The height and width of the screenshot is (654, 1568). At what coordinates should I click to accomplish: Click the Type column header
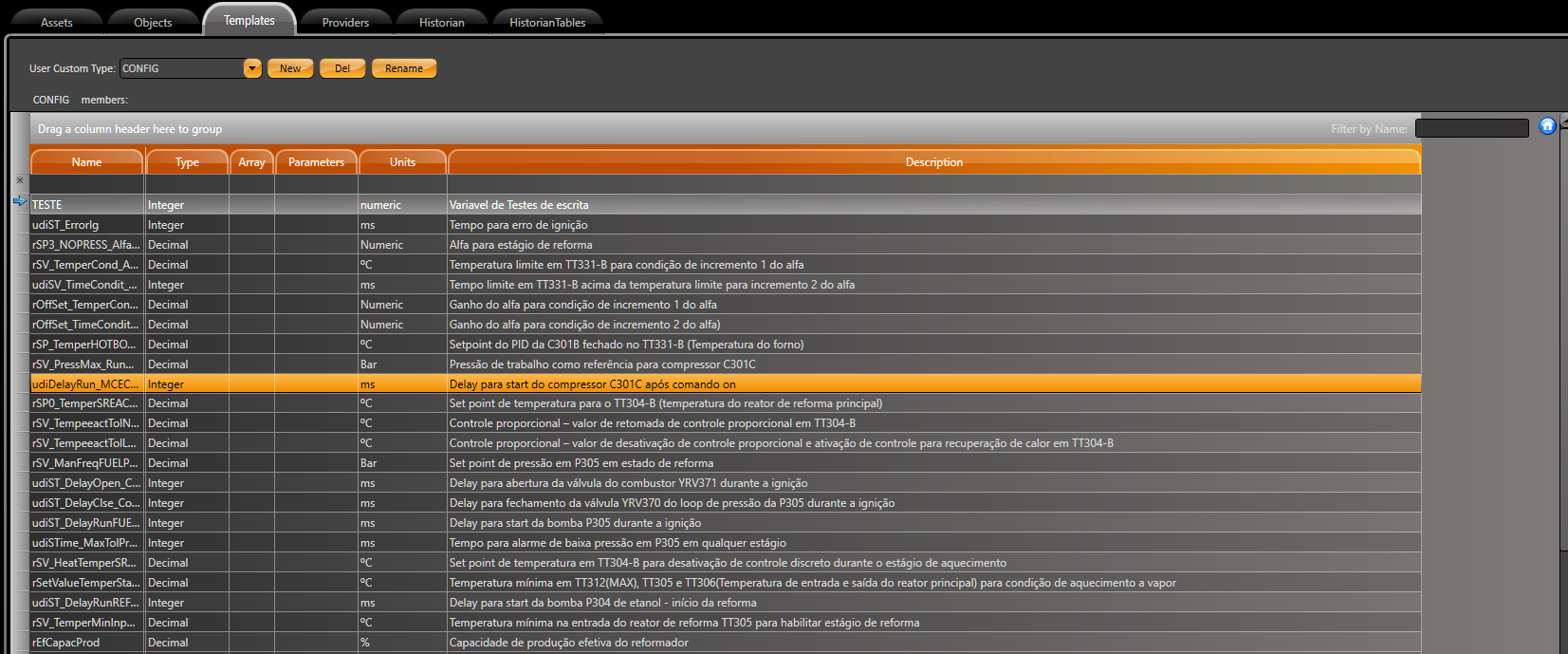click(x=187, y=162)
